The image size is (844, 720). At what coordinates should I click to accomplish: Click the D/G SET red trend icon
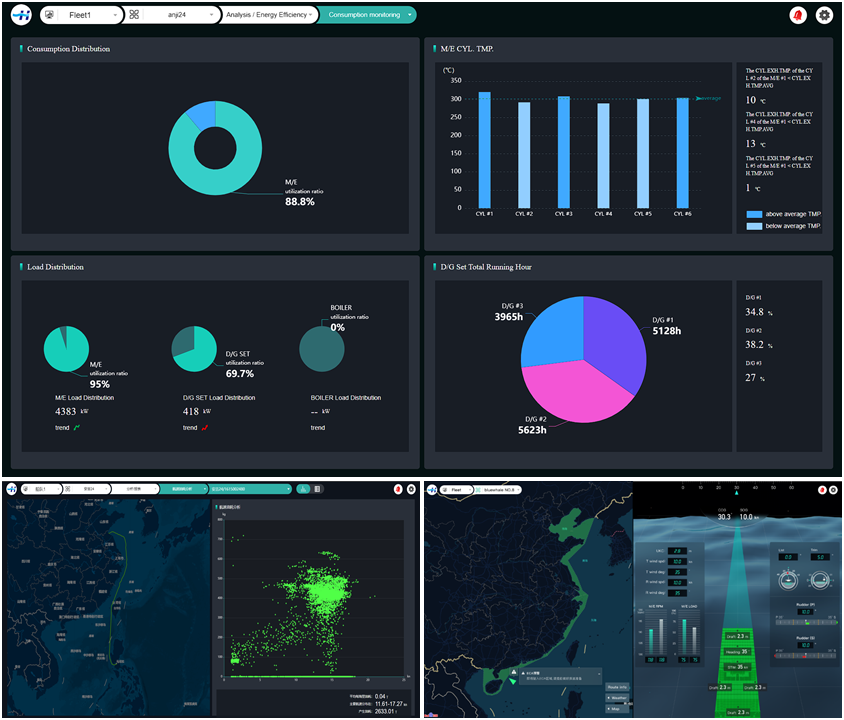click(205, 428)
